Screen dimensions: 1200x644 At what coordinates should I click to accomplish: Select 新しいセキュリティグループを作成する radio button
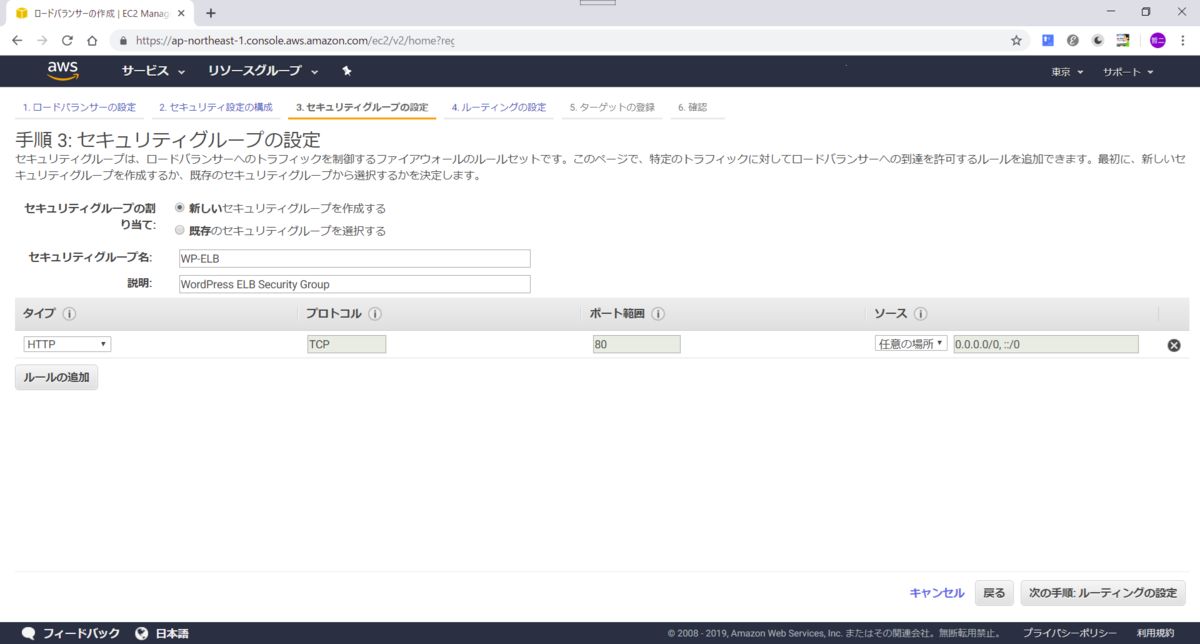[x=180, y=208]
